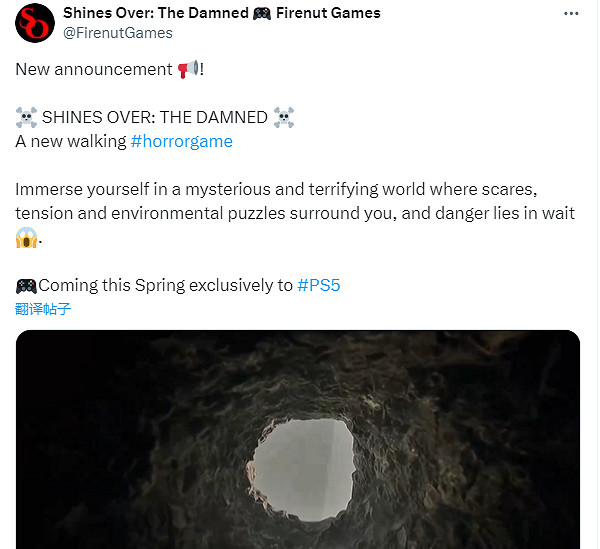Screen dimensions: 600x549
Task: Click the gamepad emoji in the display name
Action: pos(262,13)
